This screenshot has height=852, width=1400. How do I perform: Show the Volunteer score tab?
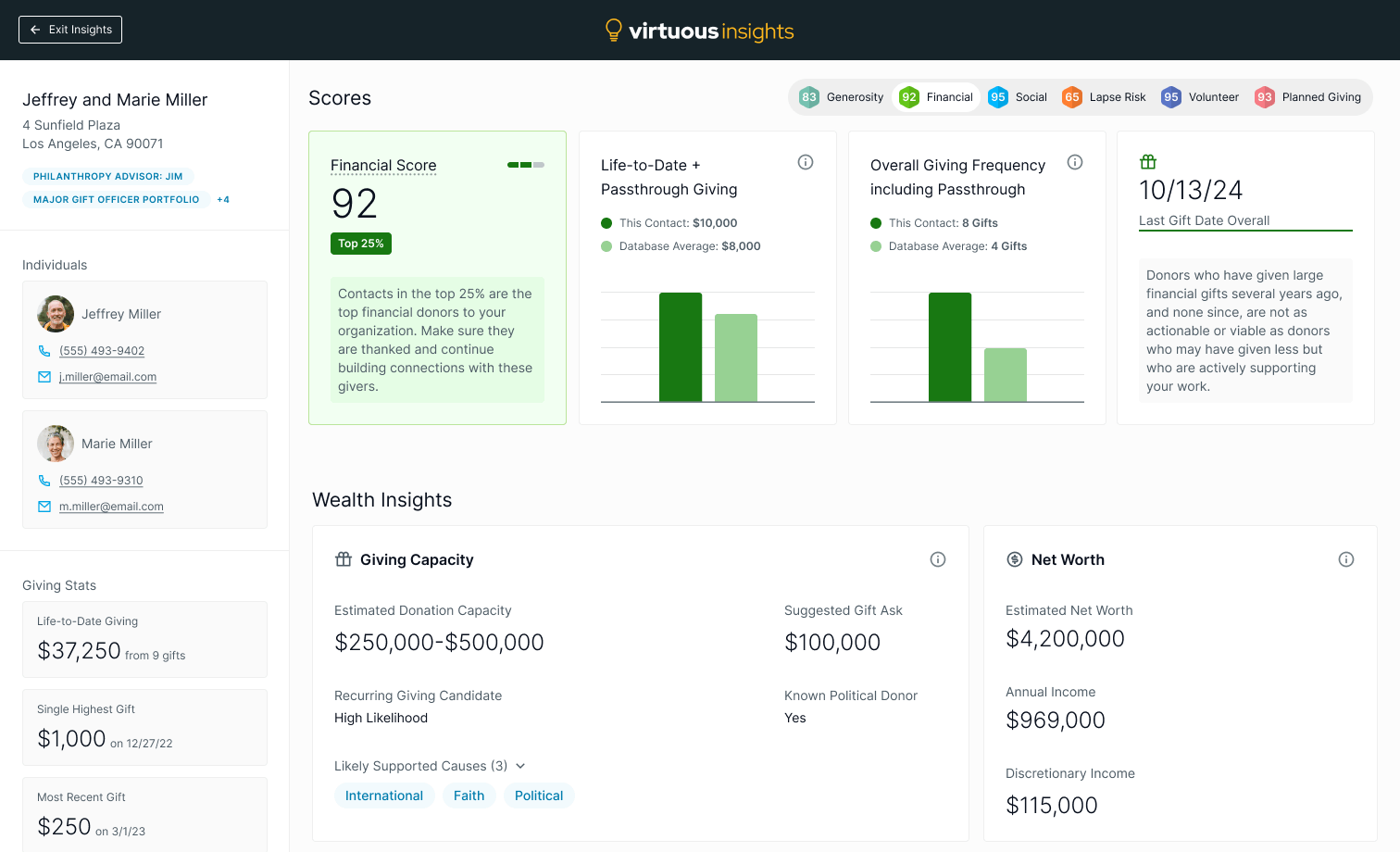[1200, 97]
